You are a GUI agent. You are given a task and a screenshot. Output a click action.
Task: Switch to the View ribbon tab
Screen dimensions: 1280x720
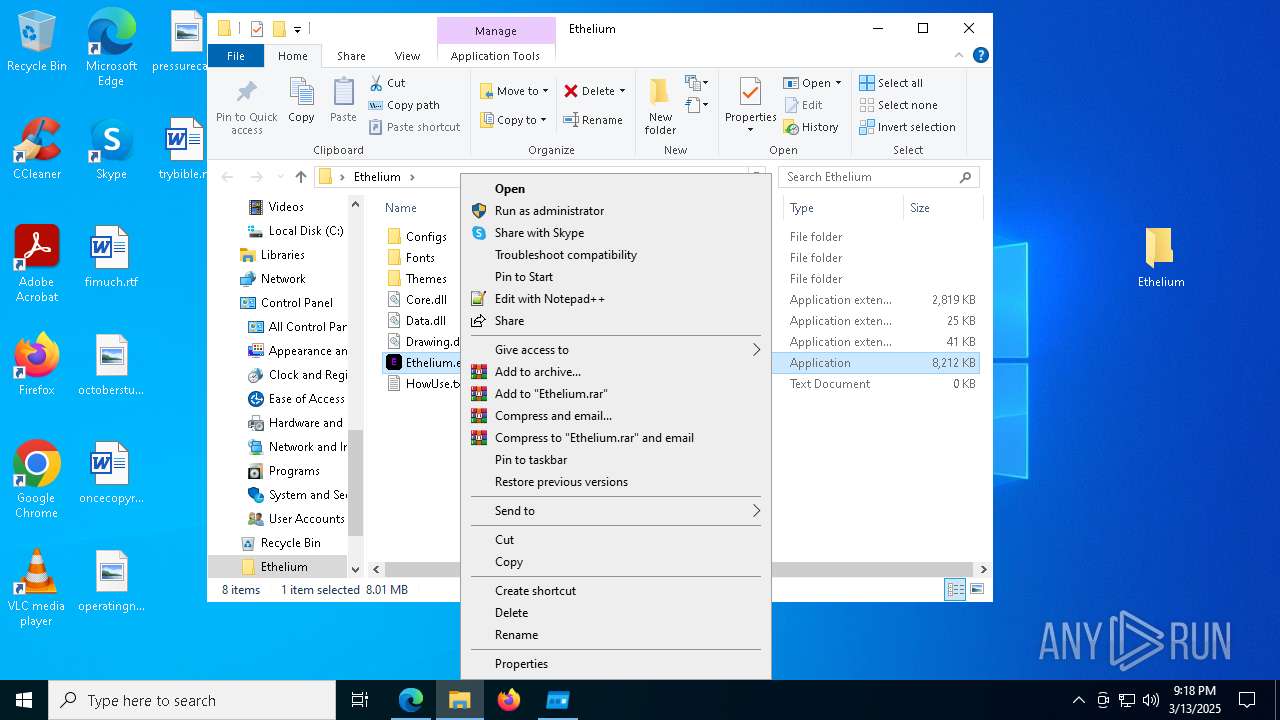[407, 56]
